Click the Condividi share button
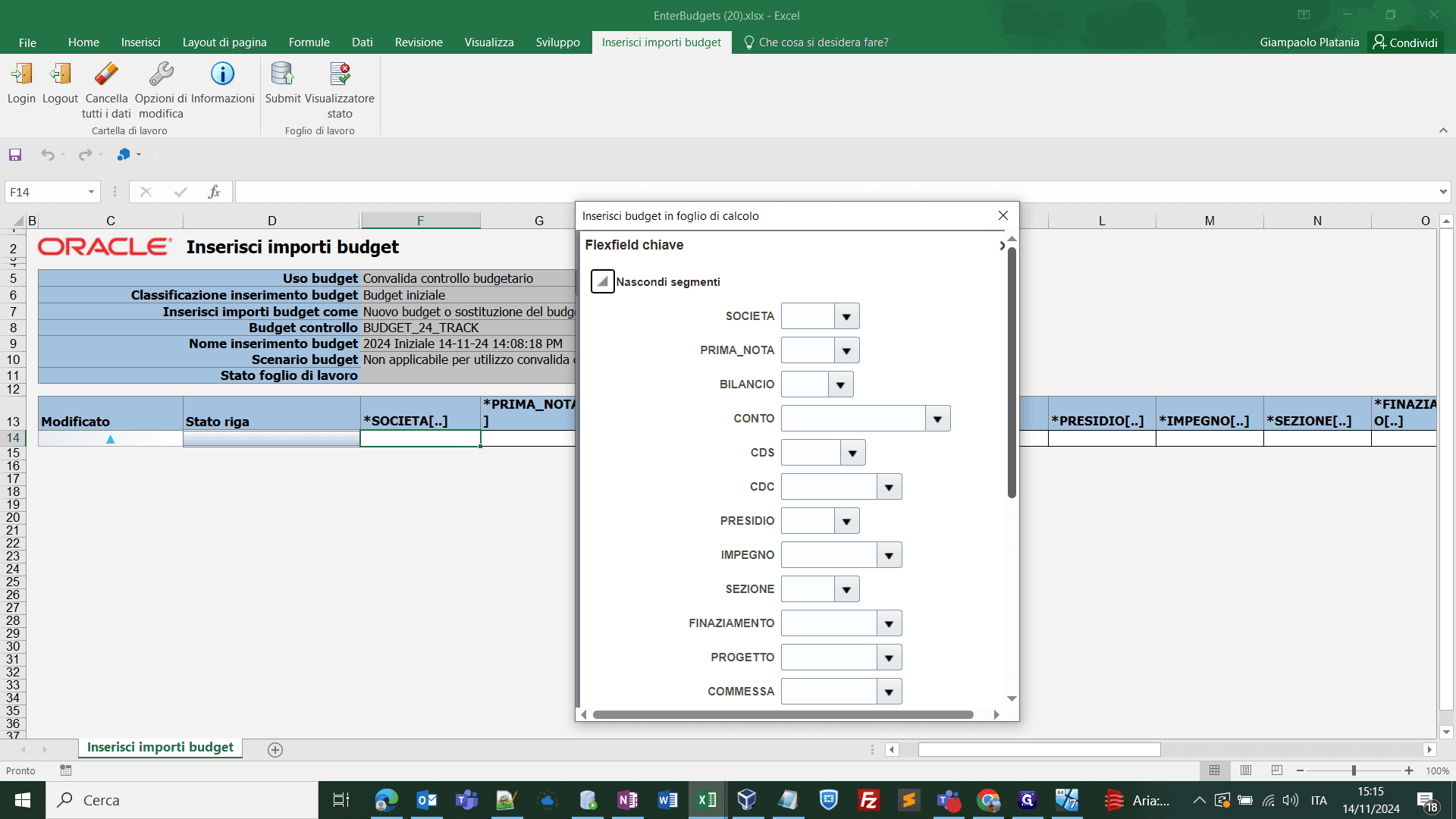This screenshot has width=1456, height=819. (1405, 42)
